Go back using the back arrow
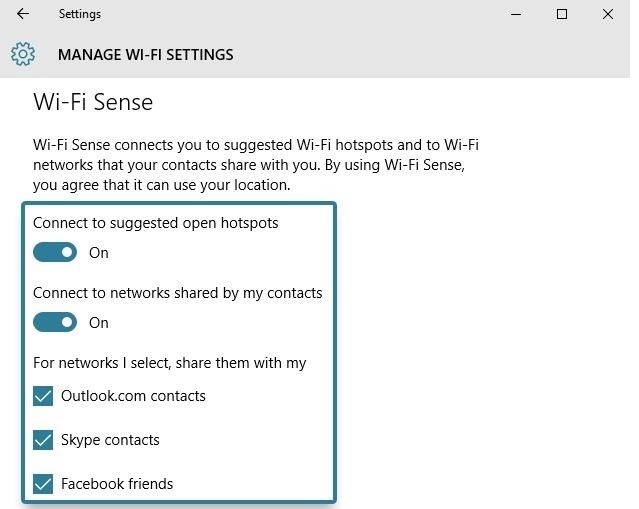Image resolution: width=639 pixels, height=509 pixels. pyautogui.click(x=23, y=14)
